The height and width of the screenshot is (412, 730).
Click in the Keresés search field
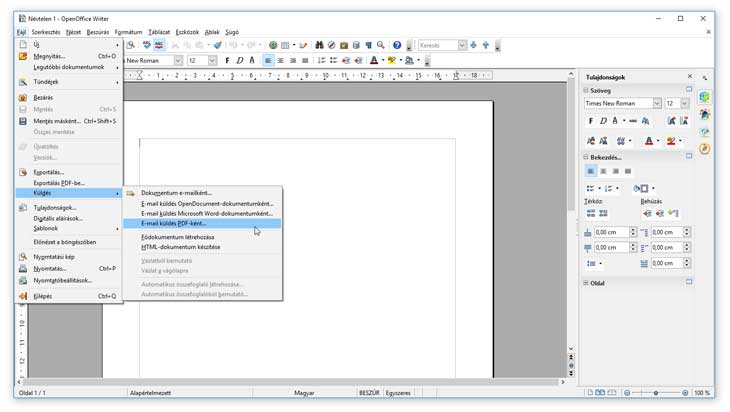(438, 45)
